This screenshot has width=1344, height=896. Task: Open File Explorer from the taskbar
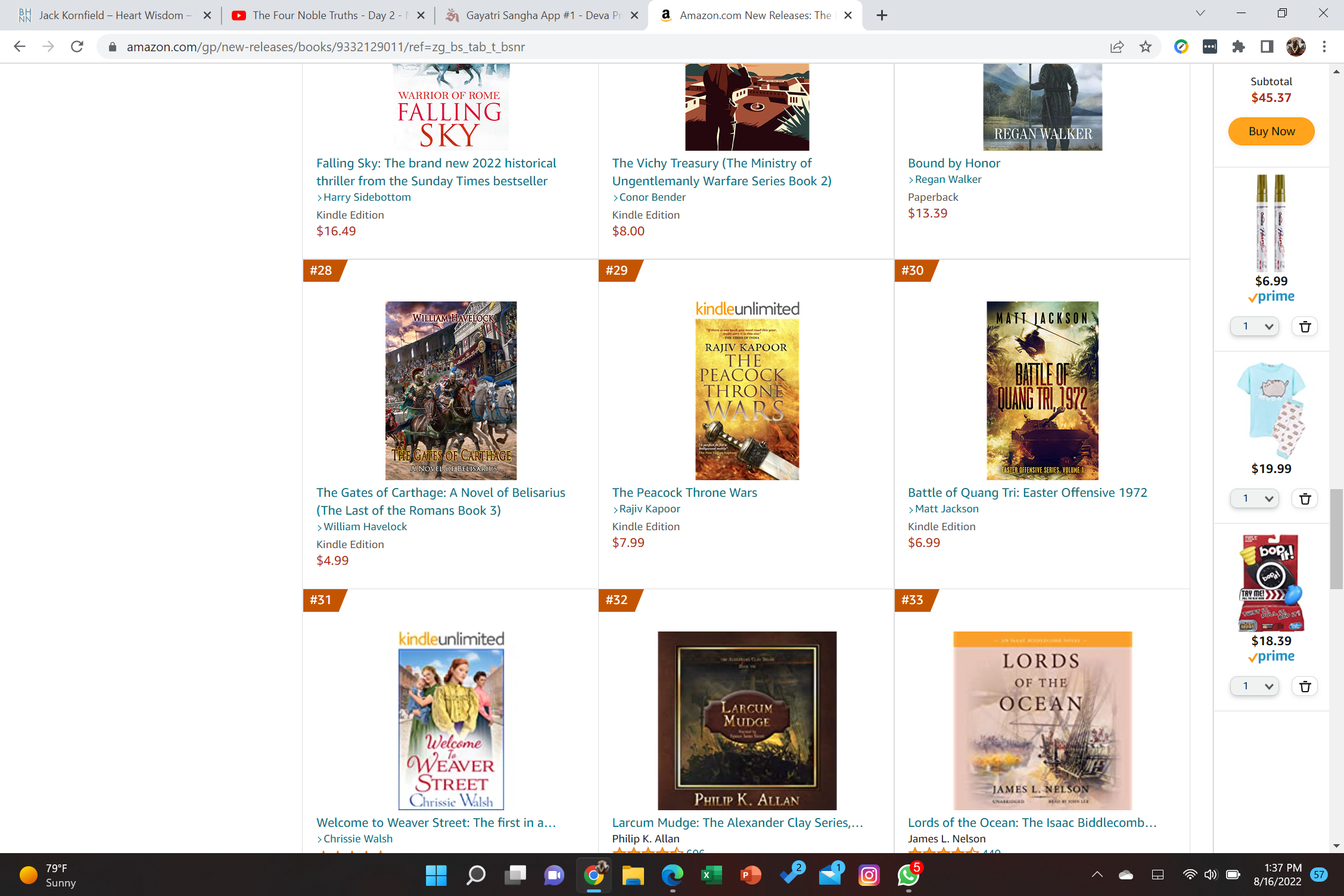(633, 875)
